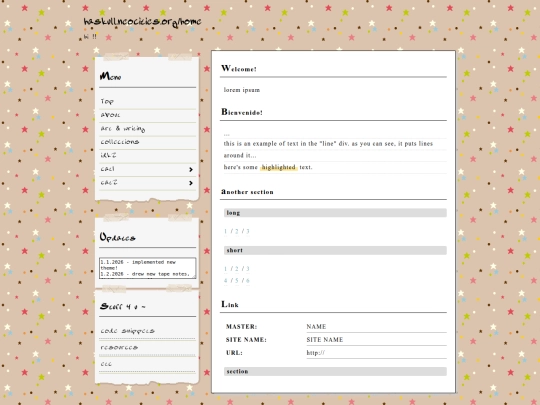
Task: Click the SITE NAME field value
Action: click(x=376, y=340)
